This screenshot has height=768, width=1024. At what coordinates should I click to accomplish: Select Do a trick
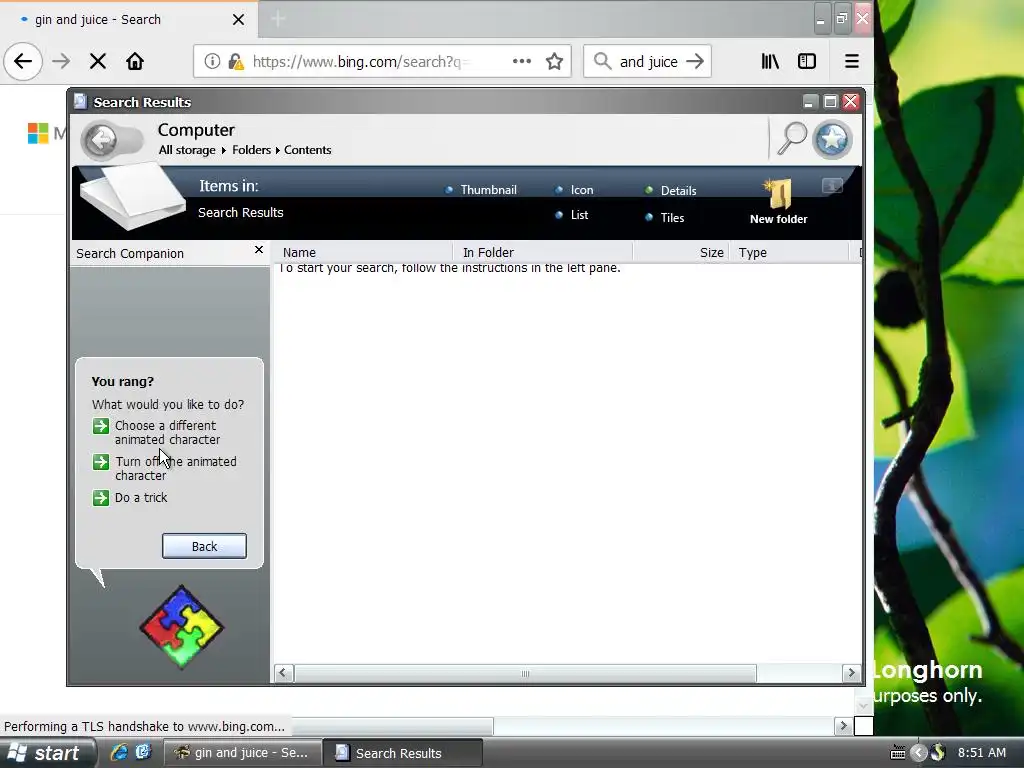tap(130, 498)
